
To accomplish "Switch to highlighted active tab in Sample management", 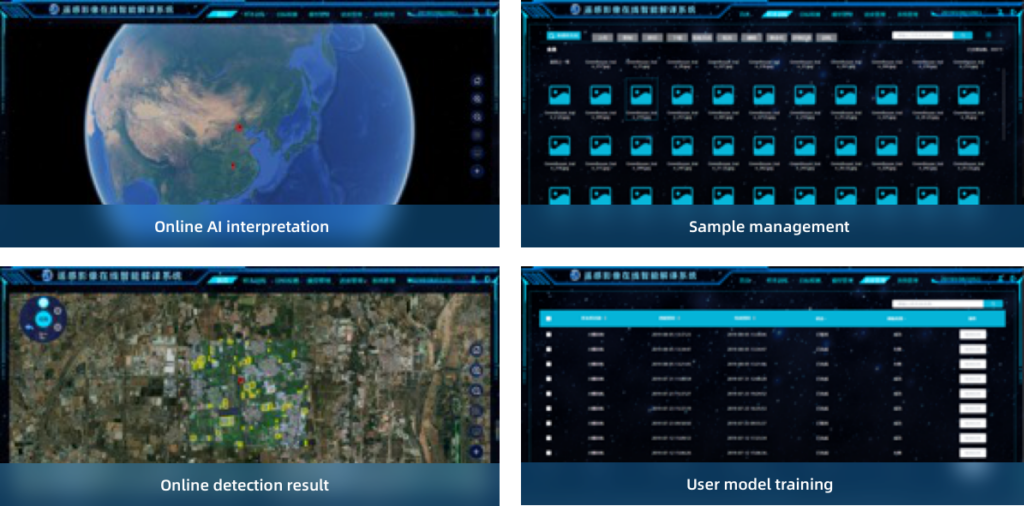I will click(x=777, y=14).
